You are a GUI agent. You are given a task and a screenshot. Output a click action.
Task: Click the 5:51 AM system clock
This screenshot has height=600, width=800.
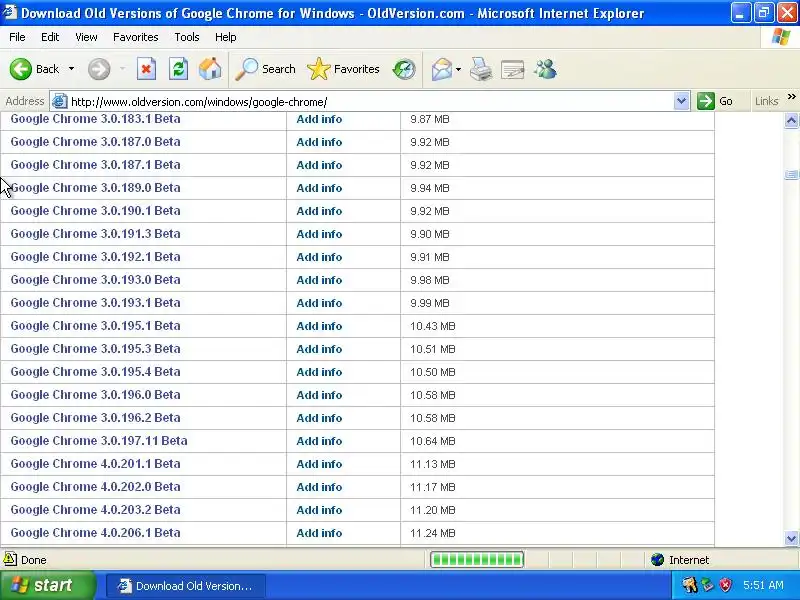pyautogui.click(x=763, y=585)
